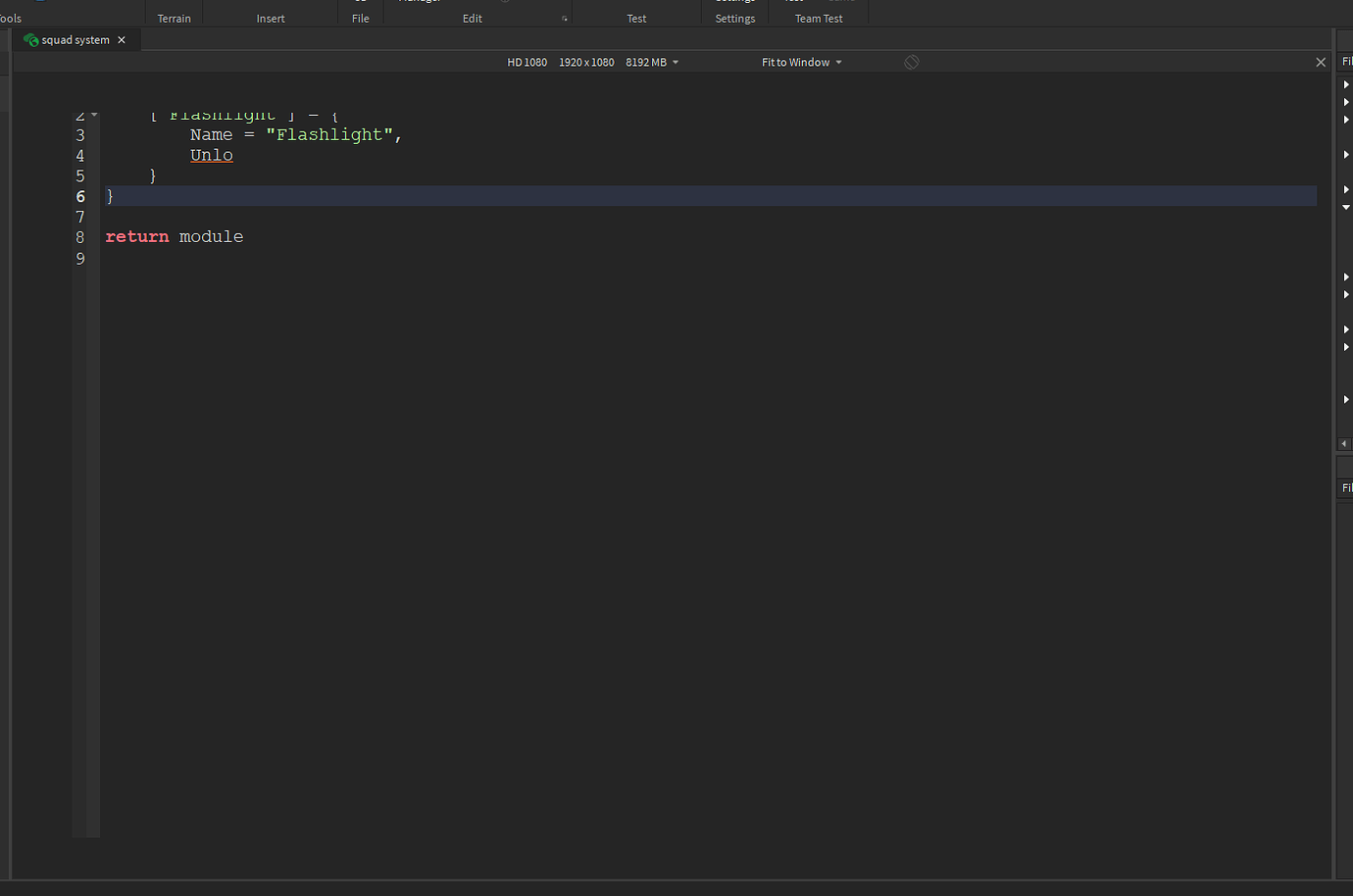This screenshot has width=1353, height=896.
Task: Click the scroll-left arrow in Explorer panel
Action: (1344, 444)
